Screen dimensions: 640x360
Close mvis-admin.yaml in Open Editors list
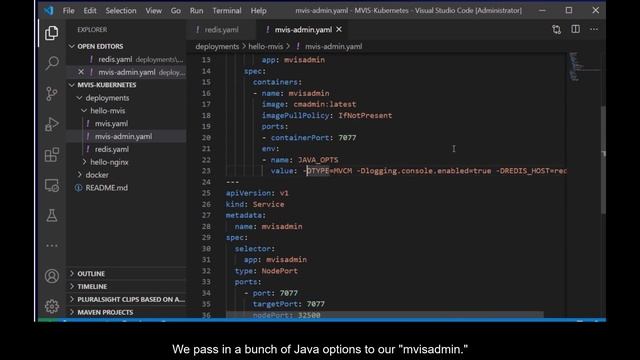pyautogui.click(x=81, y=72)
